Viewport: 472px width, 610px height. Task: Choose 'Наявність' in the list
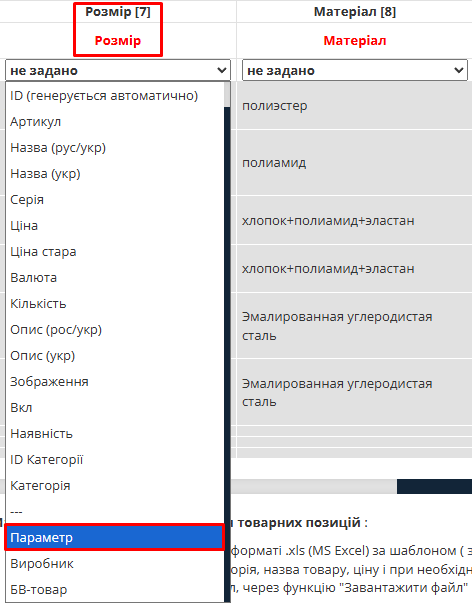coord(115,433)
